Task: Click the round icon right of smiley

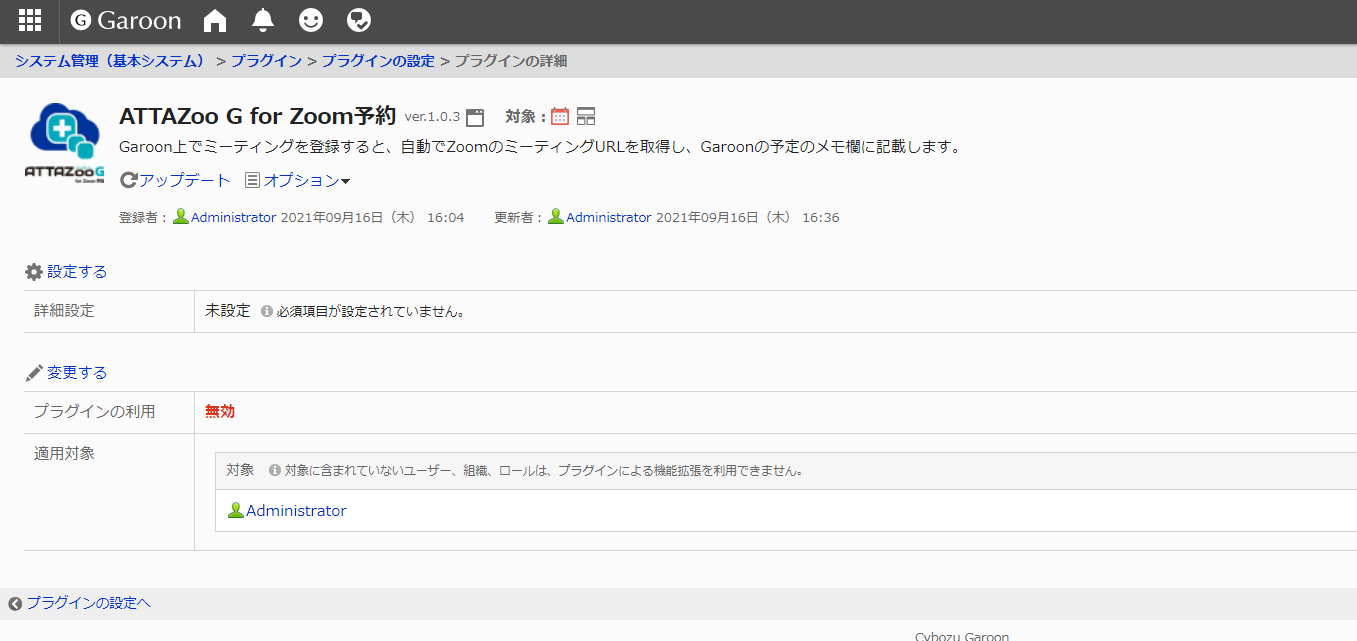Action: click(358, 20)
